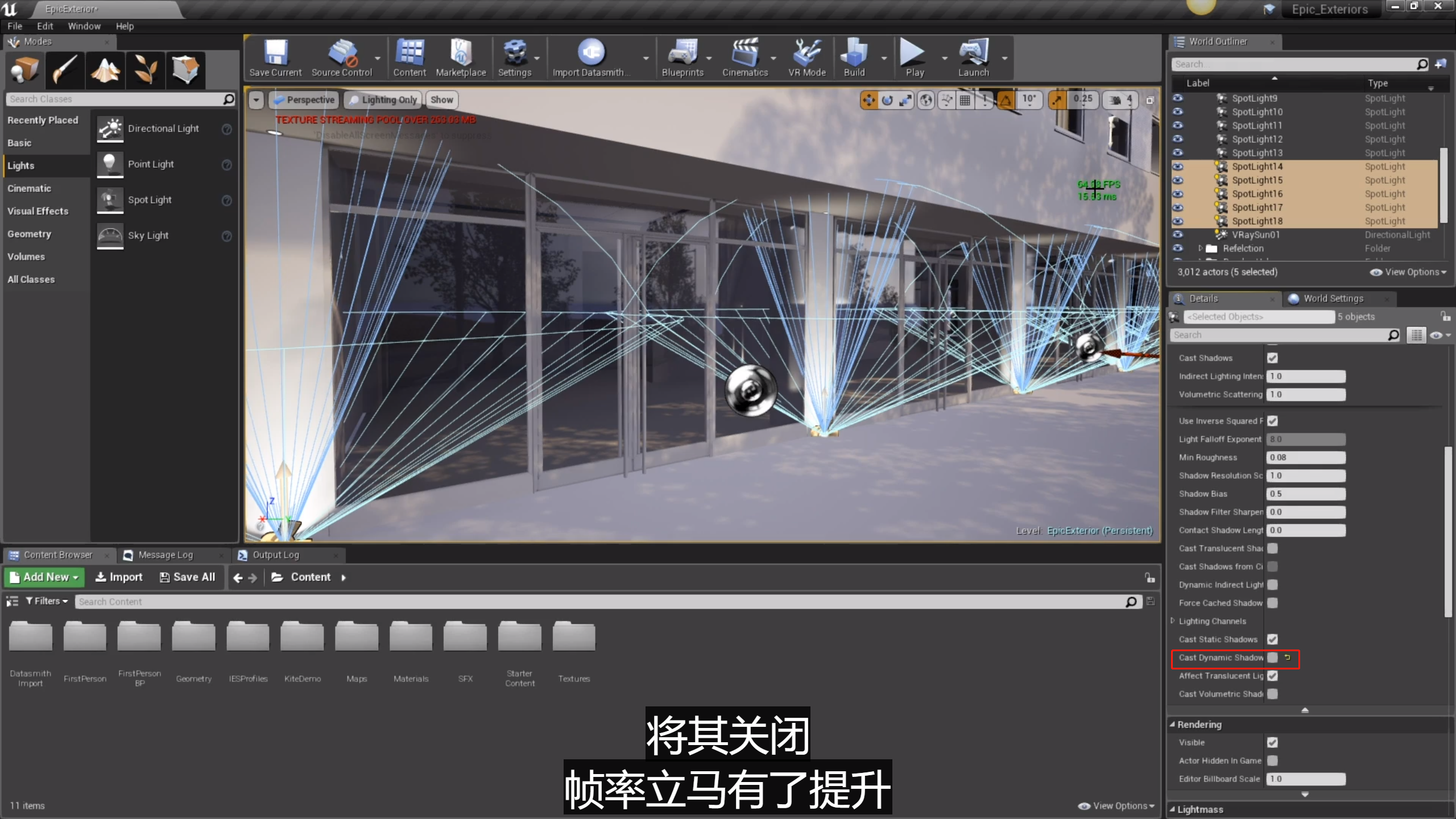
Task: Open the Window menu
Action: [84, 26]
